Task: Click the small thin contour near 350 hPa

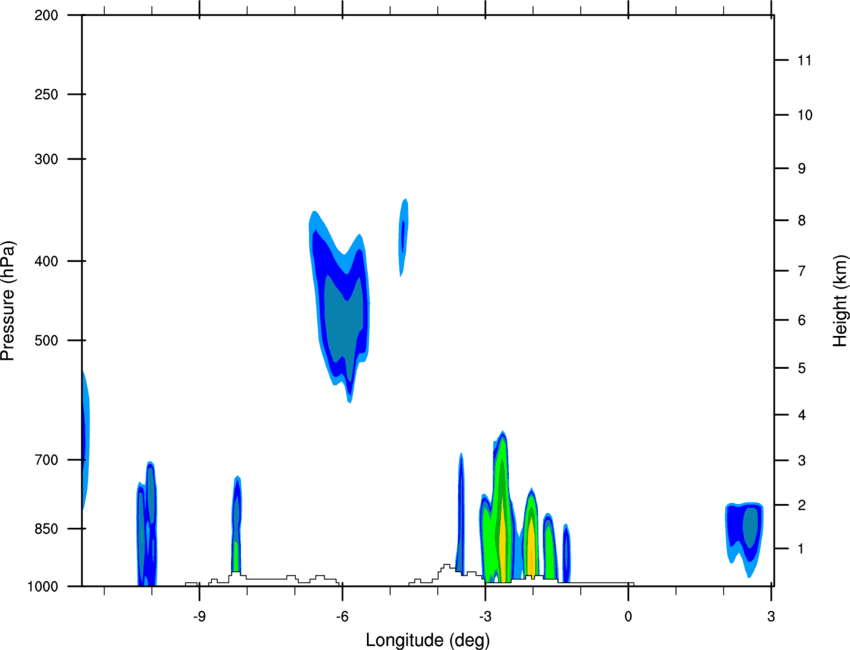Action: pos(404,237)
